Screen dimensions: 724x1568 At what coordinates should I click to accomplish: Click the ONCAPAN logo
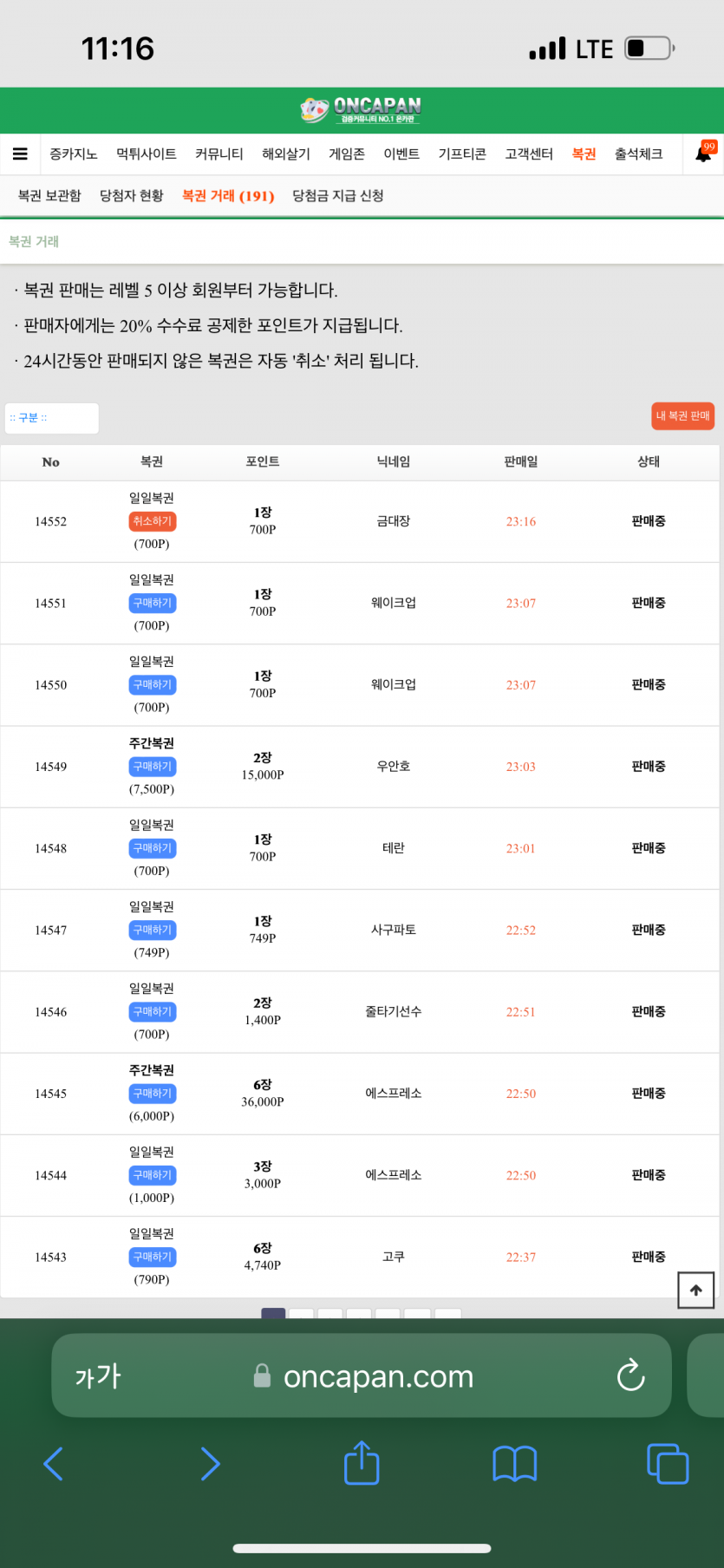tap(362, 109)
